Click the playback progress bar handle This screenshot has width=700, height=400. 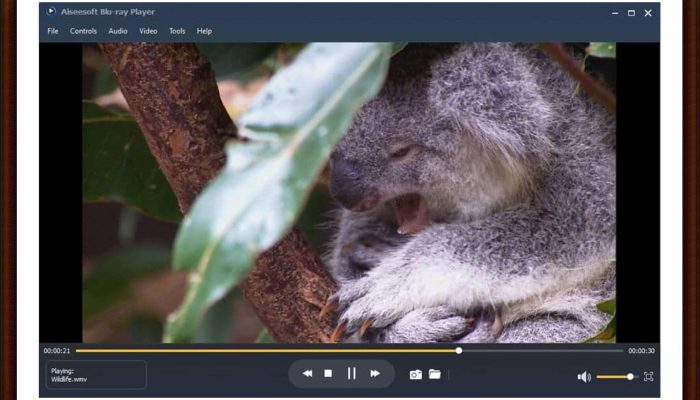coord(459,351)
